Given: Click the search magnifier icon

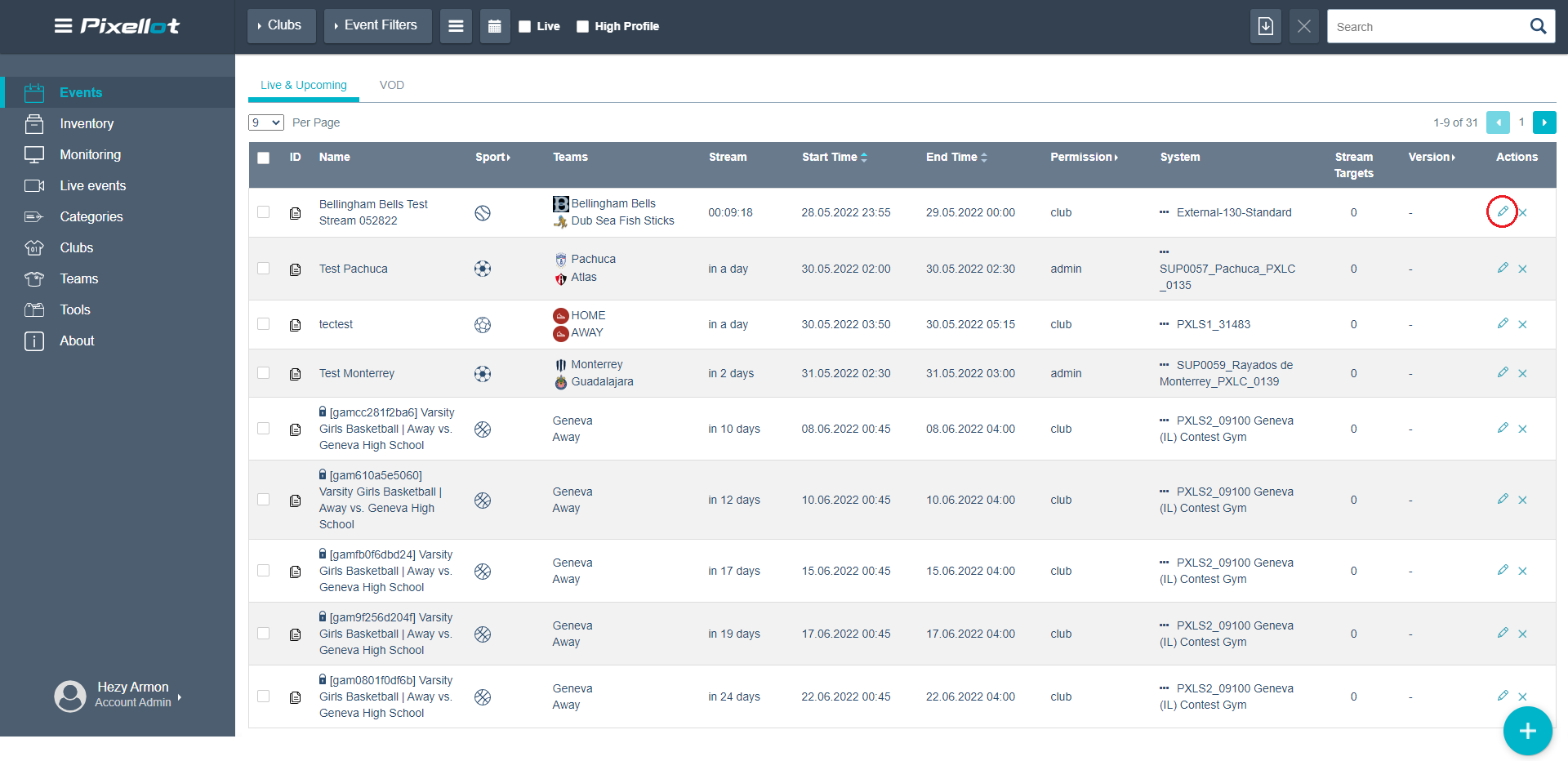Looking at the screenshot, I should click(x=1538, y=26).
